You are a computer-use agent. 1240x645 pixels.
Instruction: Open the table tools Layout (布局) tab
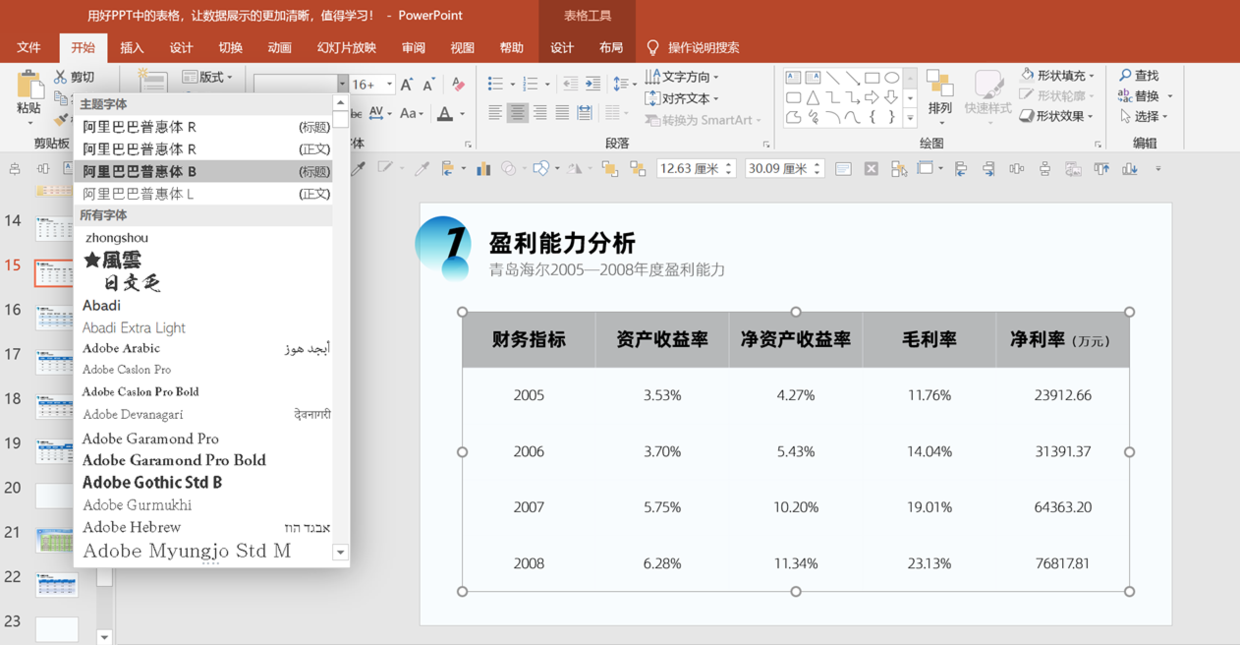point(611,47)
